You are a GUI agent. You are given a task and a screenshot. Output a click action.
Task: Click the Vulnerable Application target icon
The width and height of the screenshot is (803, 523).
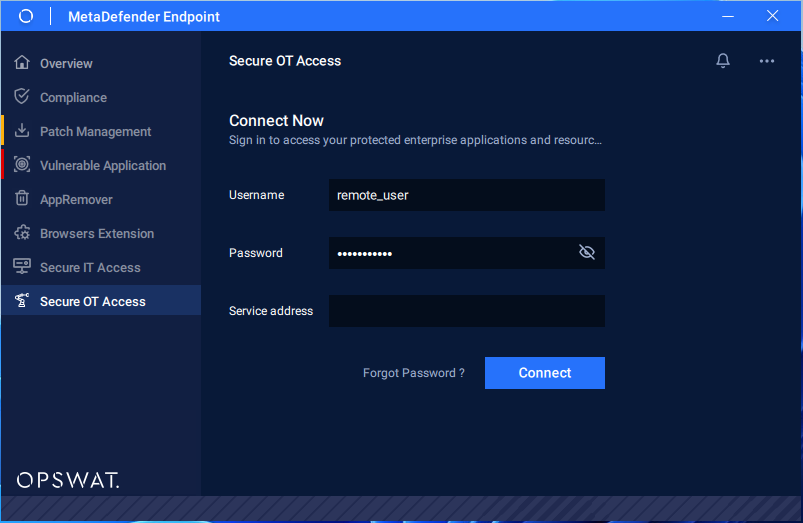(22, 164)
